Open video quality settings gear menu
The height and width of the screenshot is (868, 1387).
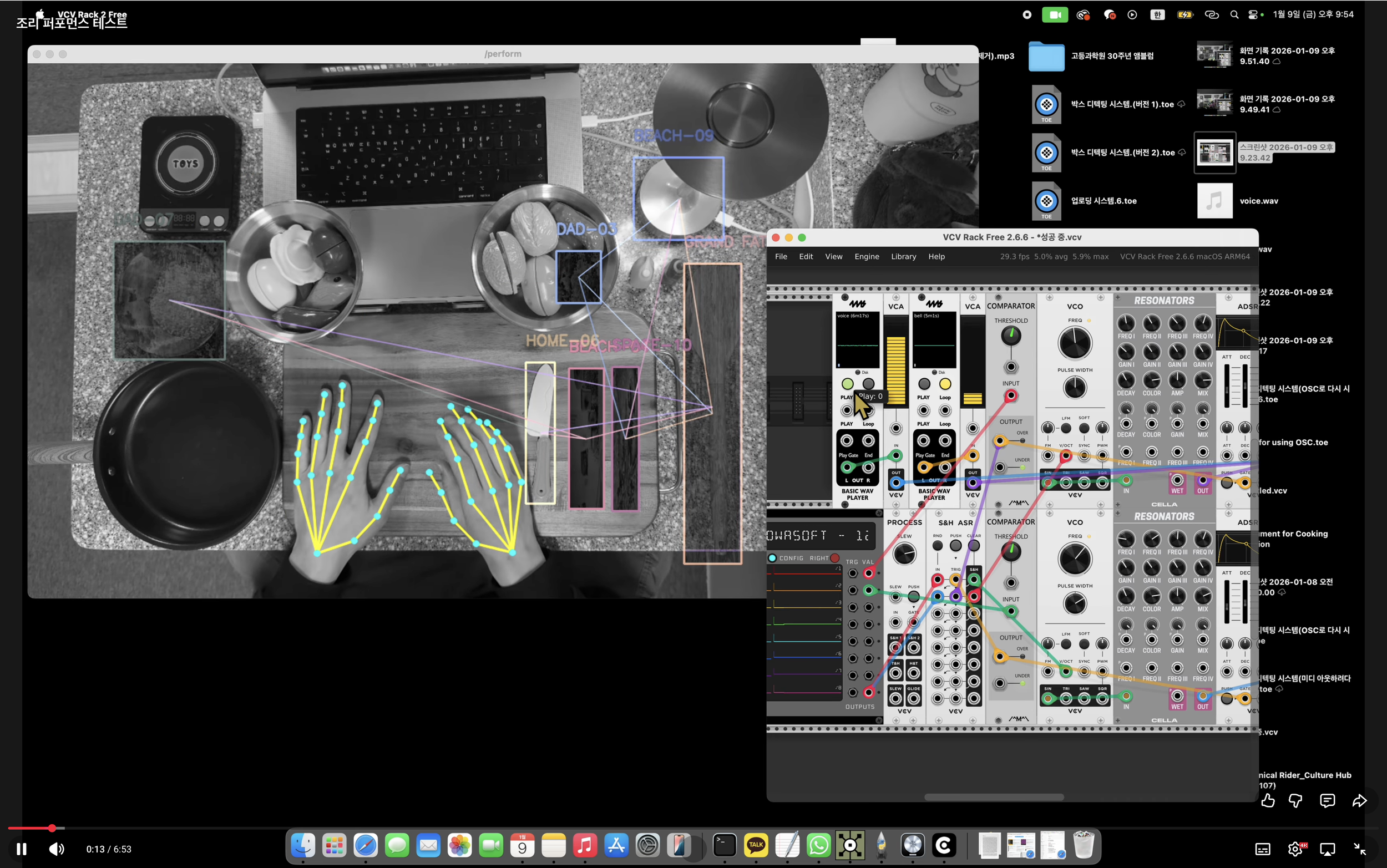click(1294, 849)
